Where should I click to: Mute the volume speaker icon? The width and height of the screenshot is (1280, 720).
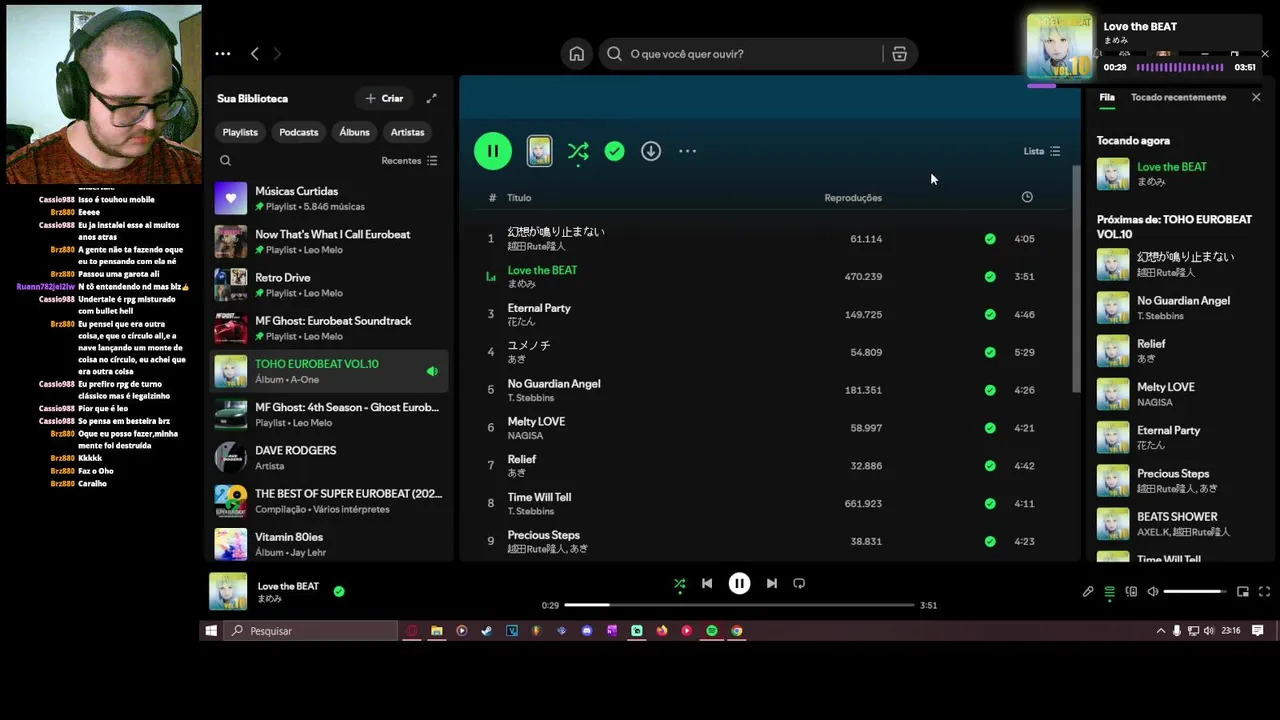[1153, 592]
